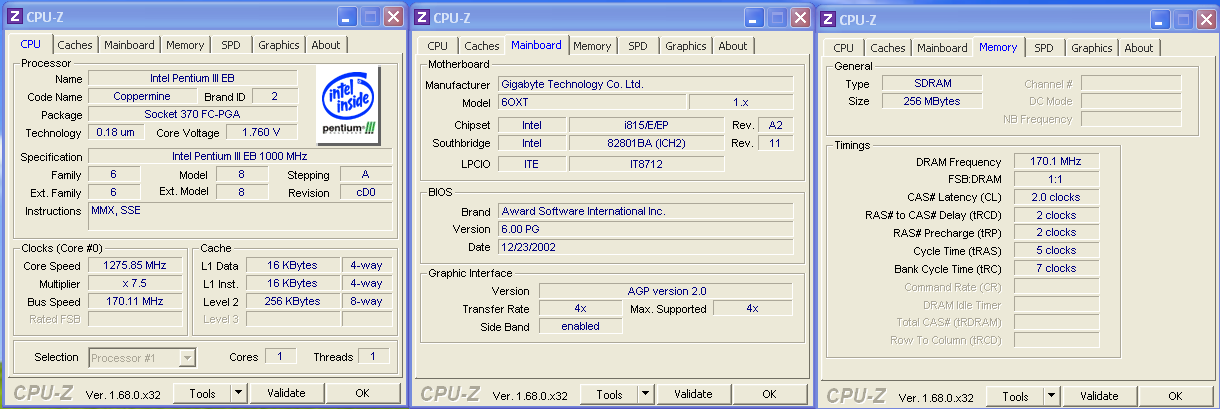The image size is (1220, 409).
Task: Expand the Tools dropdown arrow in the right window
Action: click(1052, 397)
